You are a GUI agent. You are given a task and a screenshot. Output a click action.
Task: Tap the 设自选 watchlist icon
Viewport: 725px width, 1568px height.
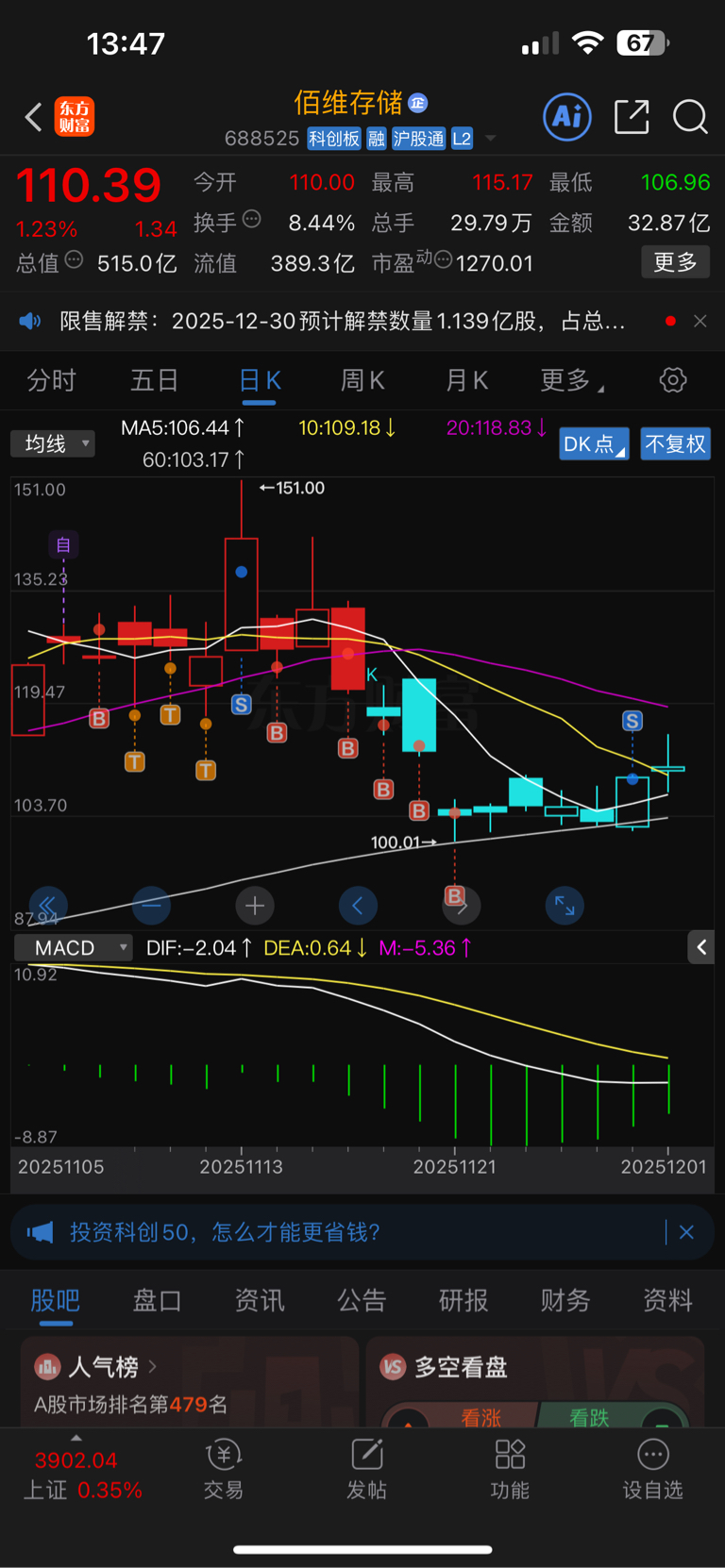coord(653,1470)
